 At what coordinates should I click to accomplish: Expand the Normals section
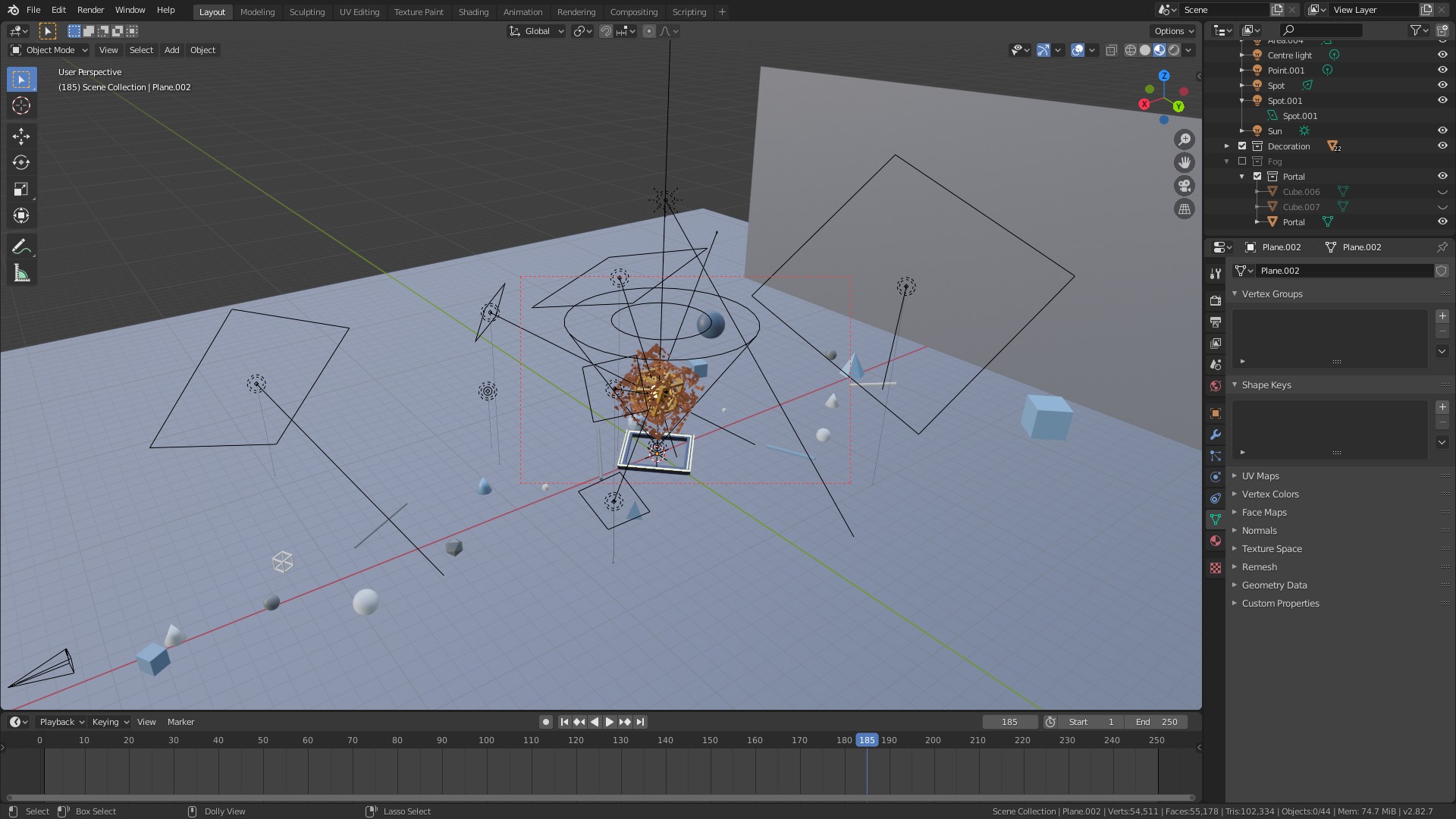(x=1259, y=530)
